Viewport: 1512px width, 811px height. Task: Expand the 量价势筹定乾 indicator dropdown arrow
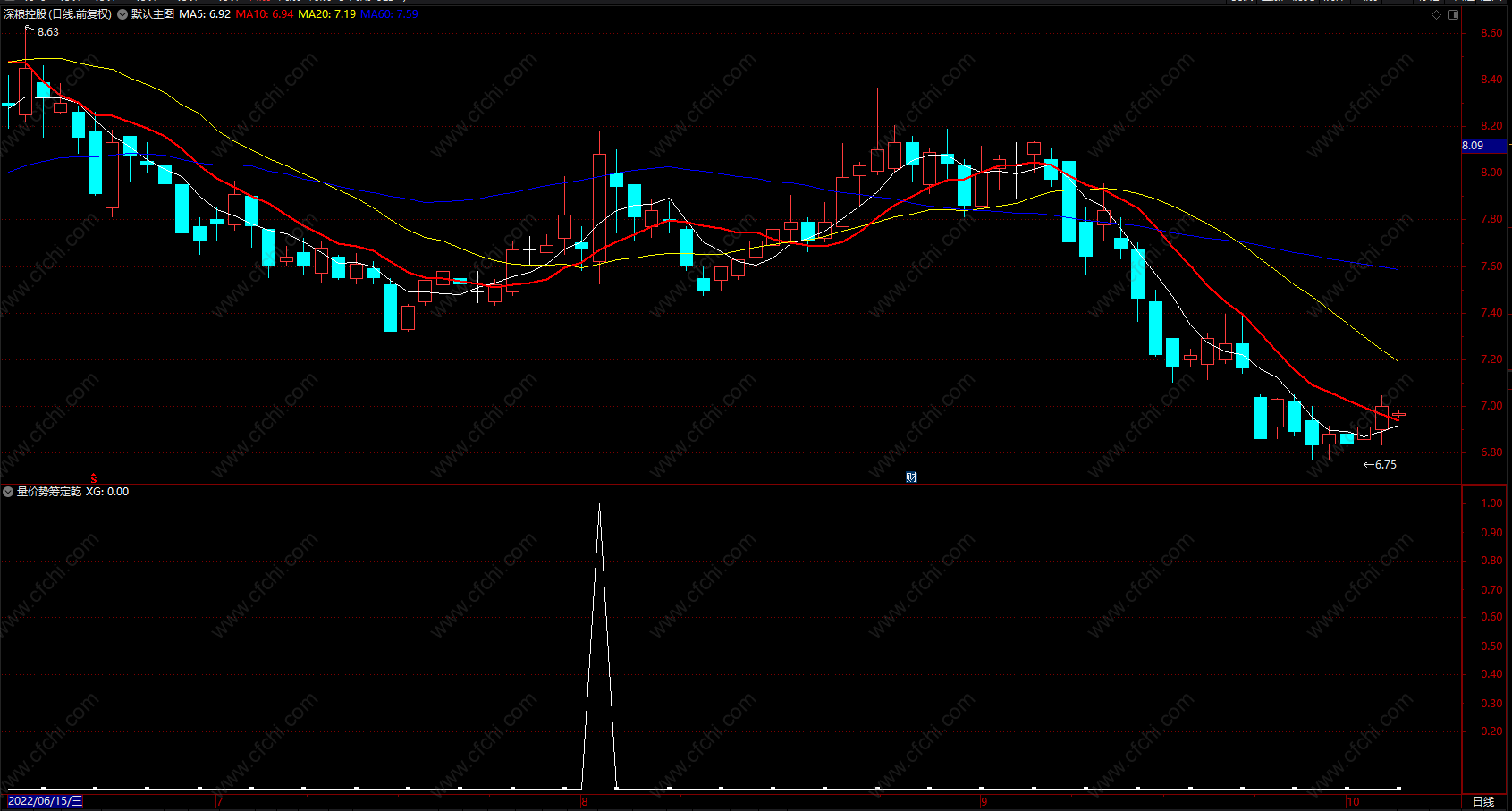8,492
